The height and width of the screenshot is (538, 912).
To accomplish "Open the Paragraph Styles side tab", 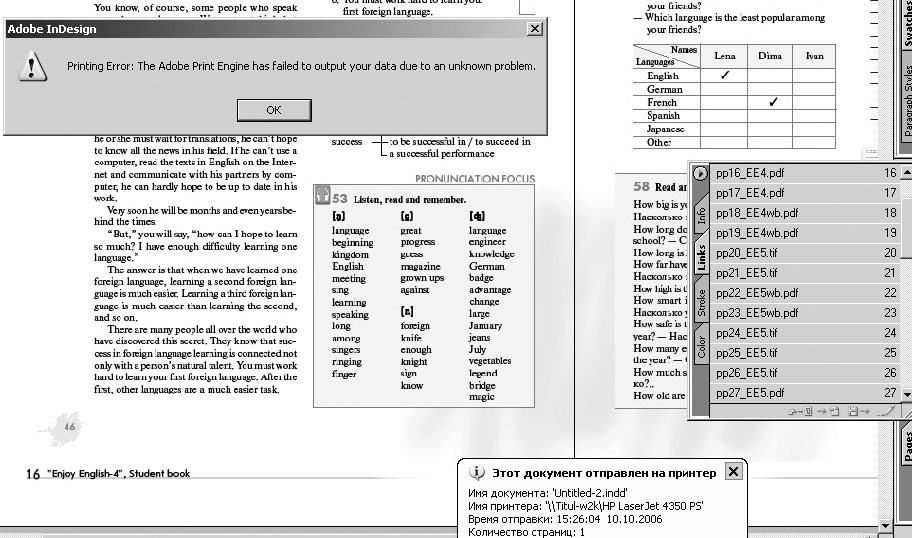I will tap(906, 99).
